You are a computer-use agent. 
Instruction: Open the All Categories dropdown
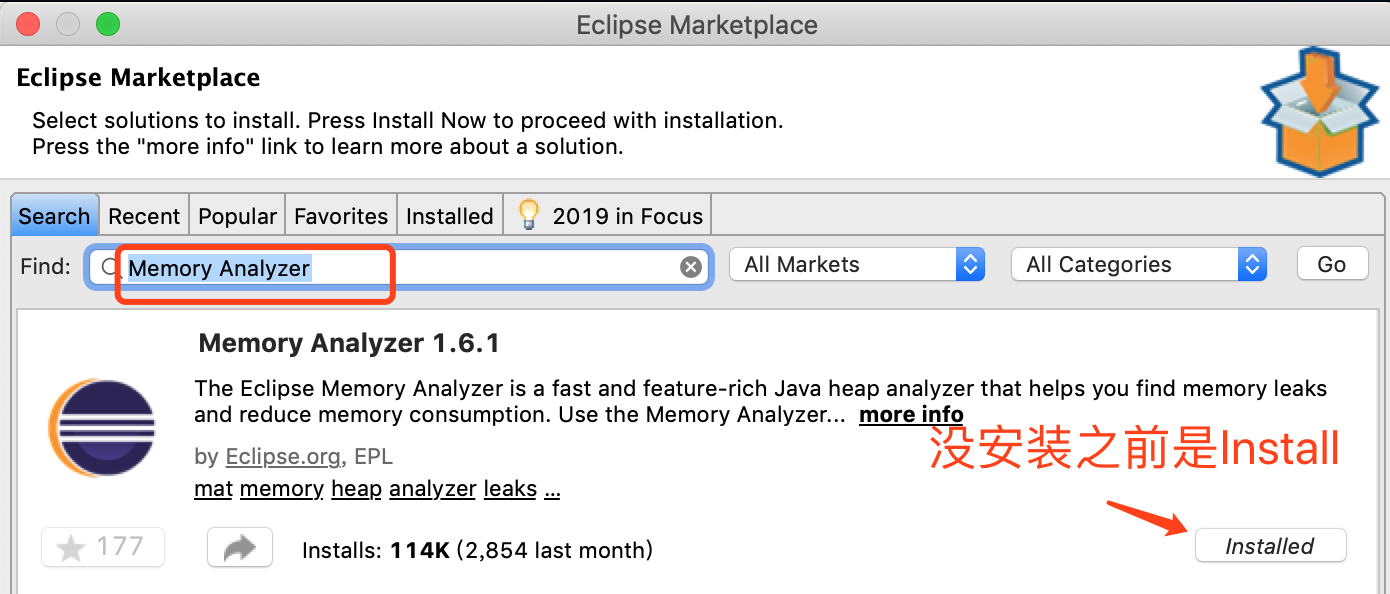[x=1139, y=265]
